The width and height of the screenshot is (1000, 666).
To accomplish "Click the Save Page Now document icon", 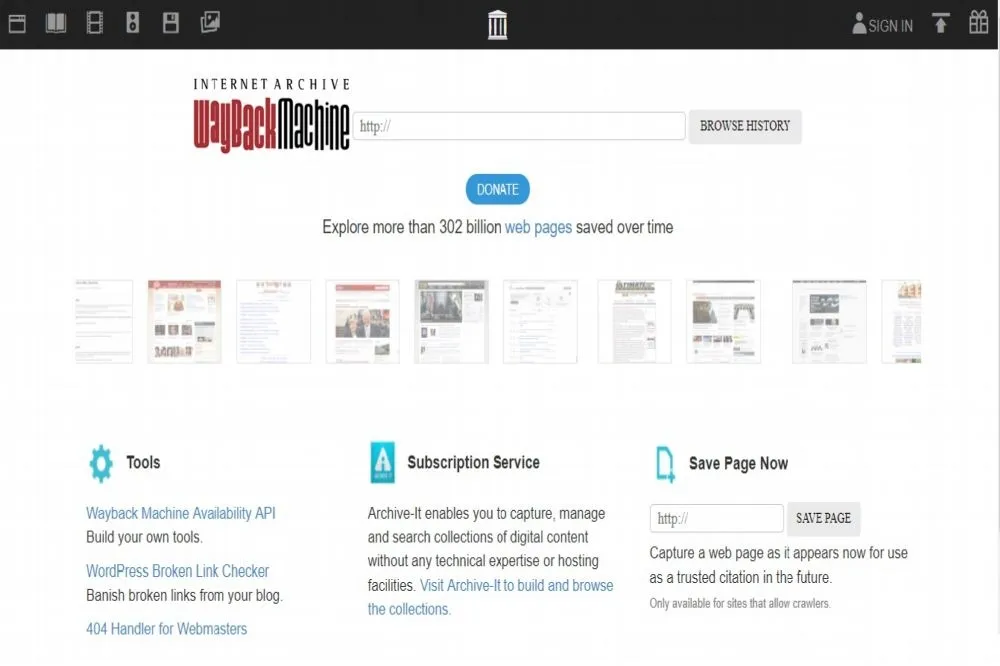I will click(665, 464).
